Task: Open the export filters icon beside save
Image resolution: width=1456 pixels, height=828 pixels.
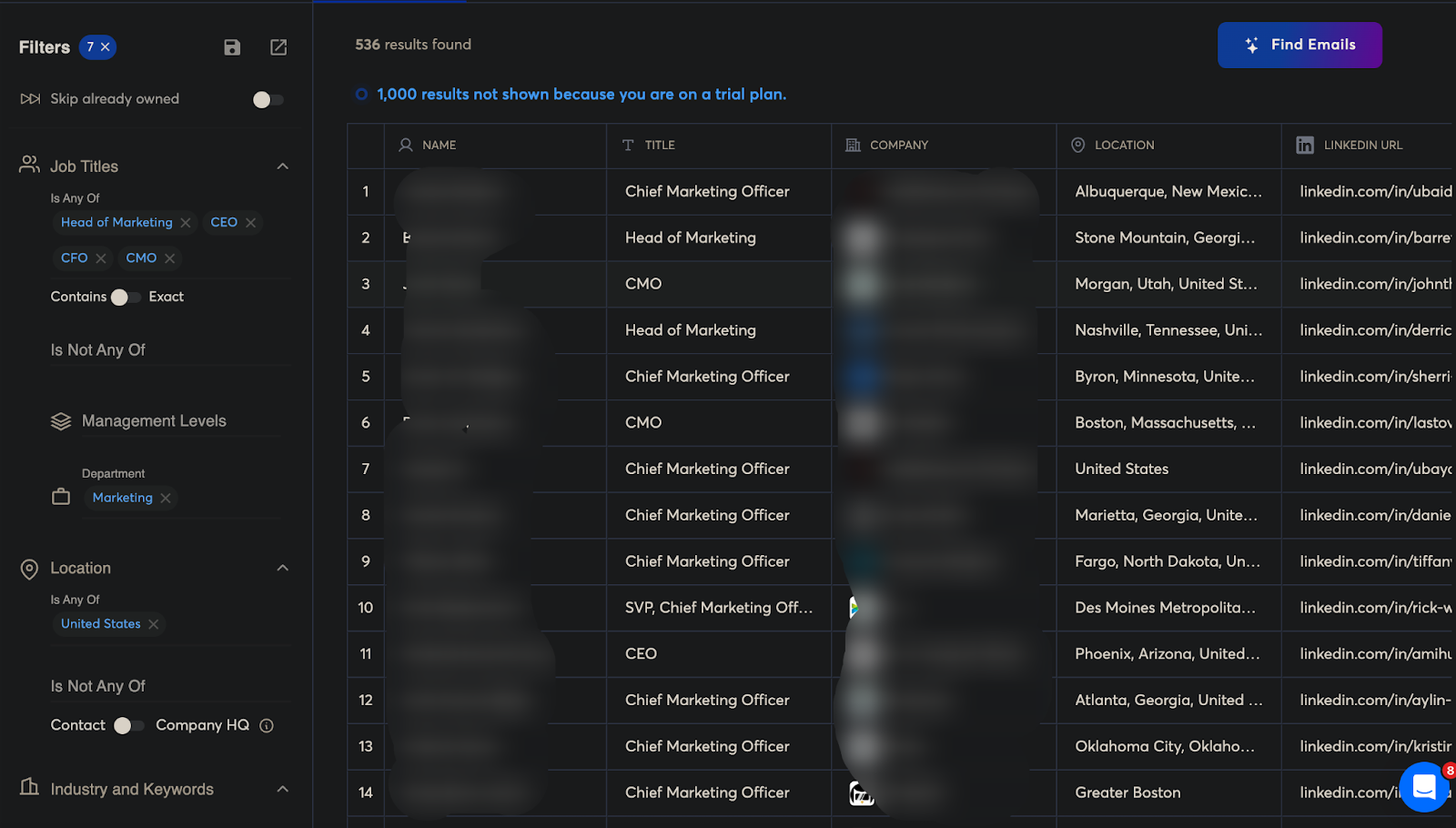Action: point(278,47)
